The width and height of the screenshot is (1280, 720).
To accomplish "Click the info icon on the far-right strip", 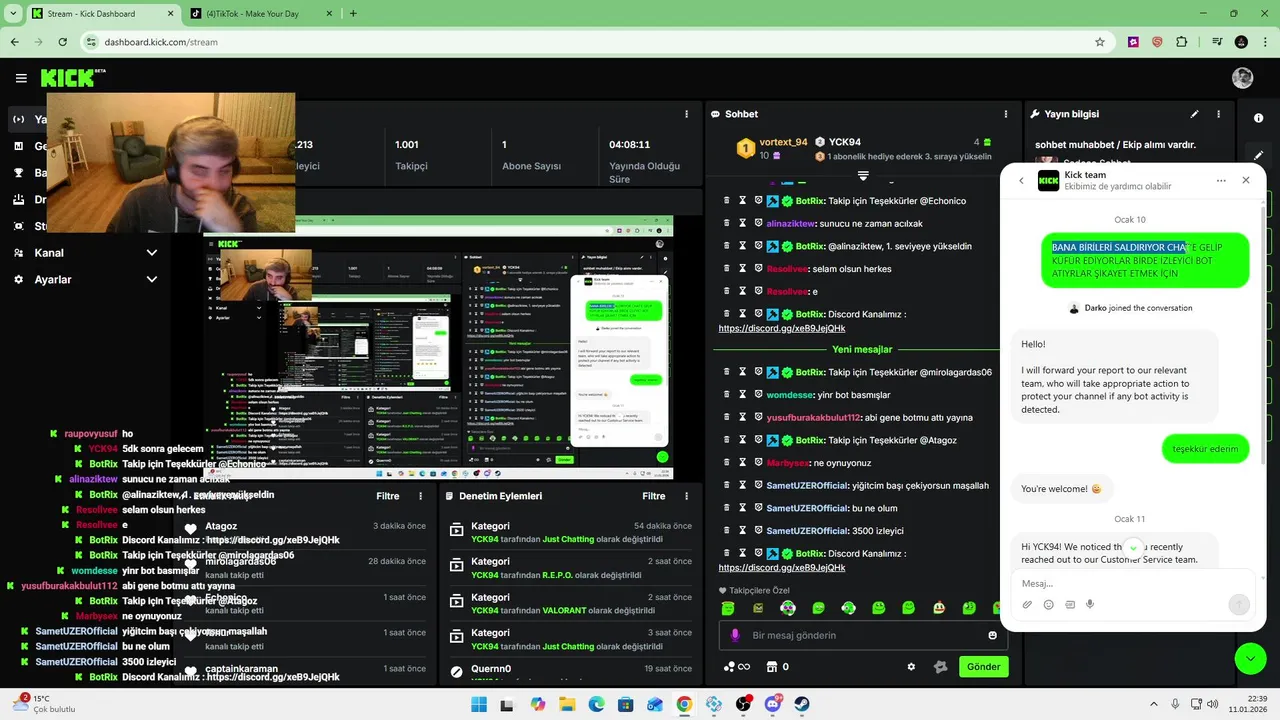I will click(x=1258, y=118).
